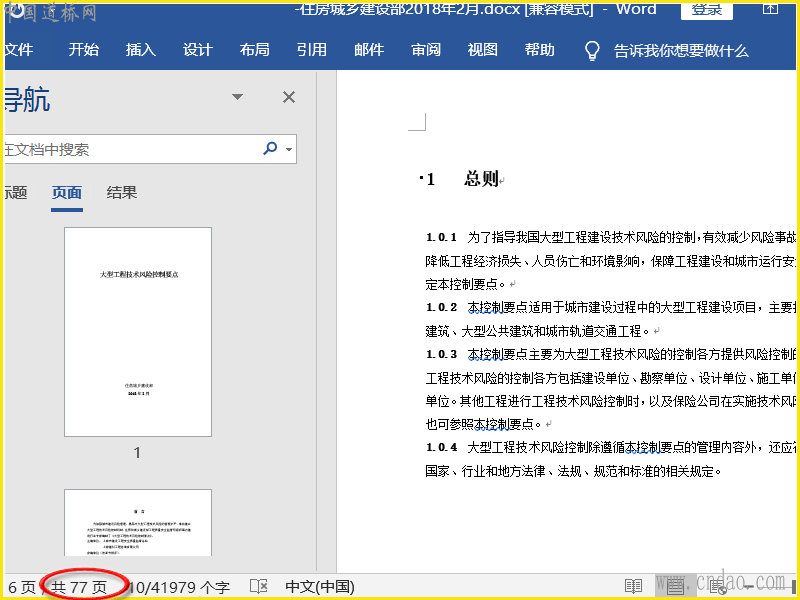This screenshot has width=800, height=600.
Task: Close the navigation pane
Action: click(289, 97)
